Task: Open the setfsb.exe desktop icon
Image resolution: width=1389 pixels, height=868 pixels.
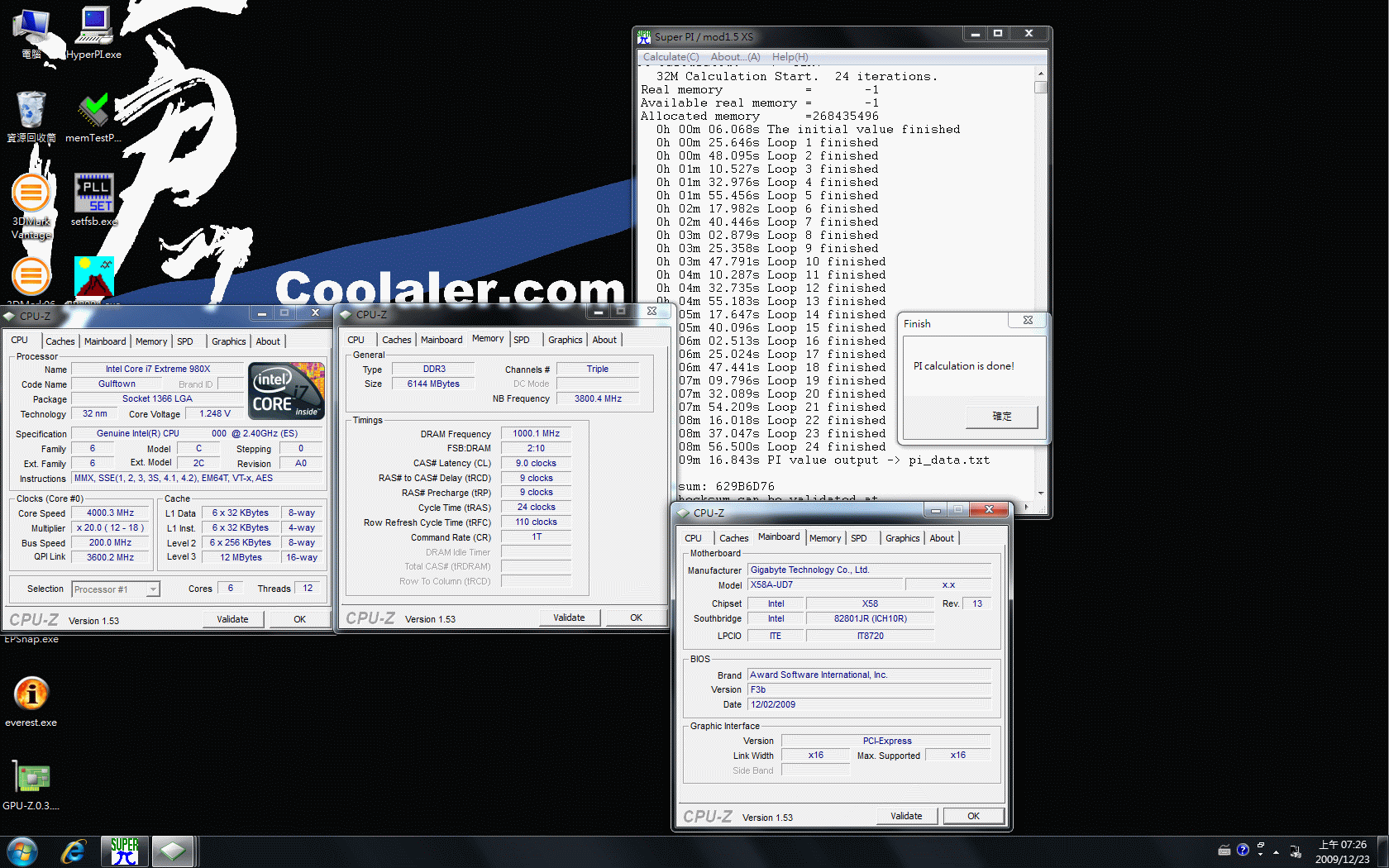Action: 93,199
